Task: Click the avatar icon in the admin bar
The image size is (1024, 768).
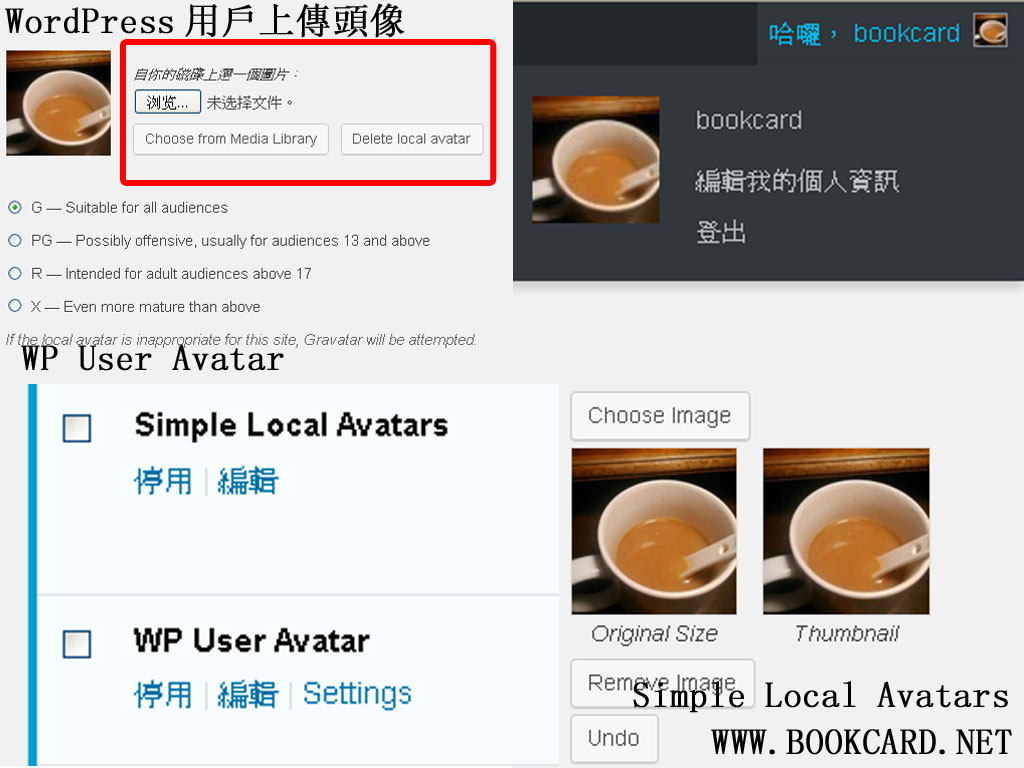Action: tap(989, 31)
